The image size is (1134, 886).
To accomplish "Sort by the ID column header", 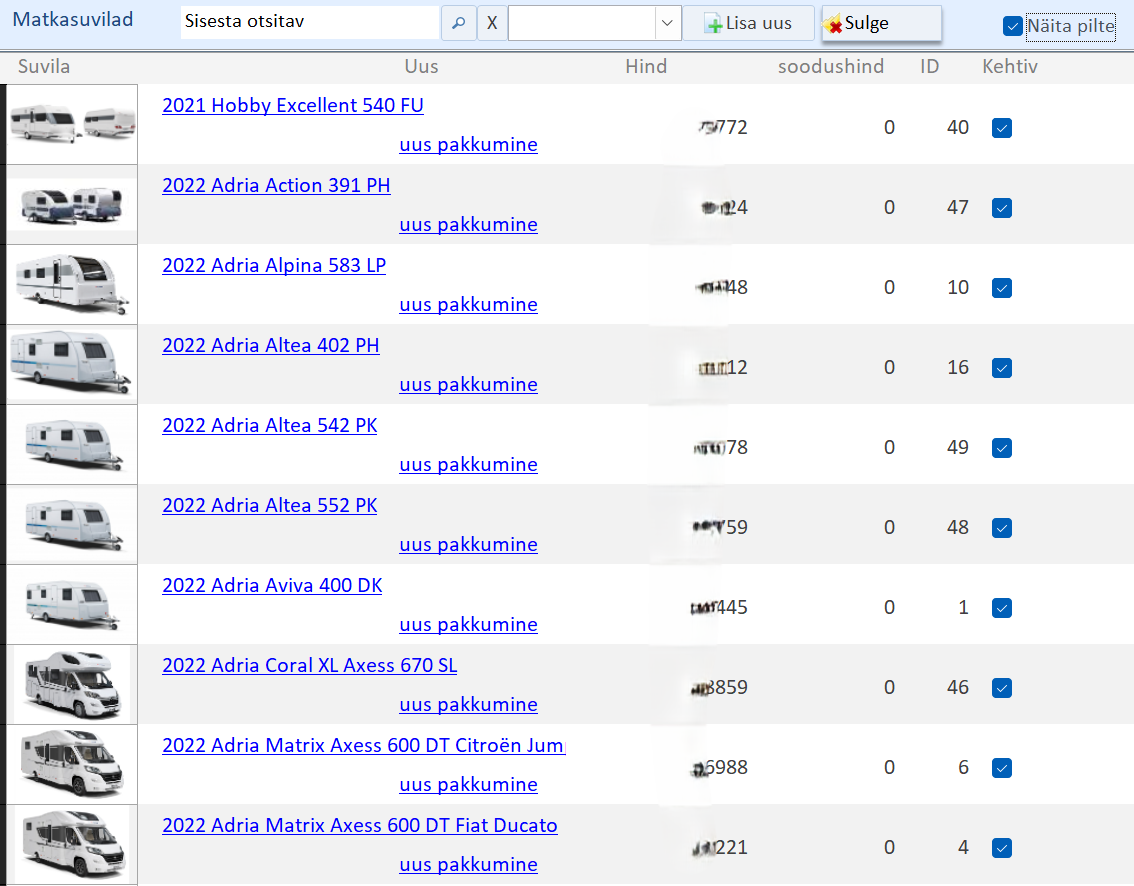I will (929, 67).
